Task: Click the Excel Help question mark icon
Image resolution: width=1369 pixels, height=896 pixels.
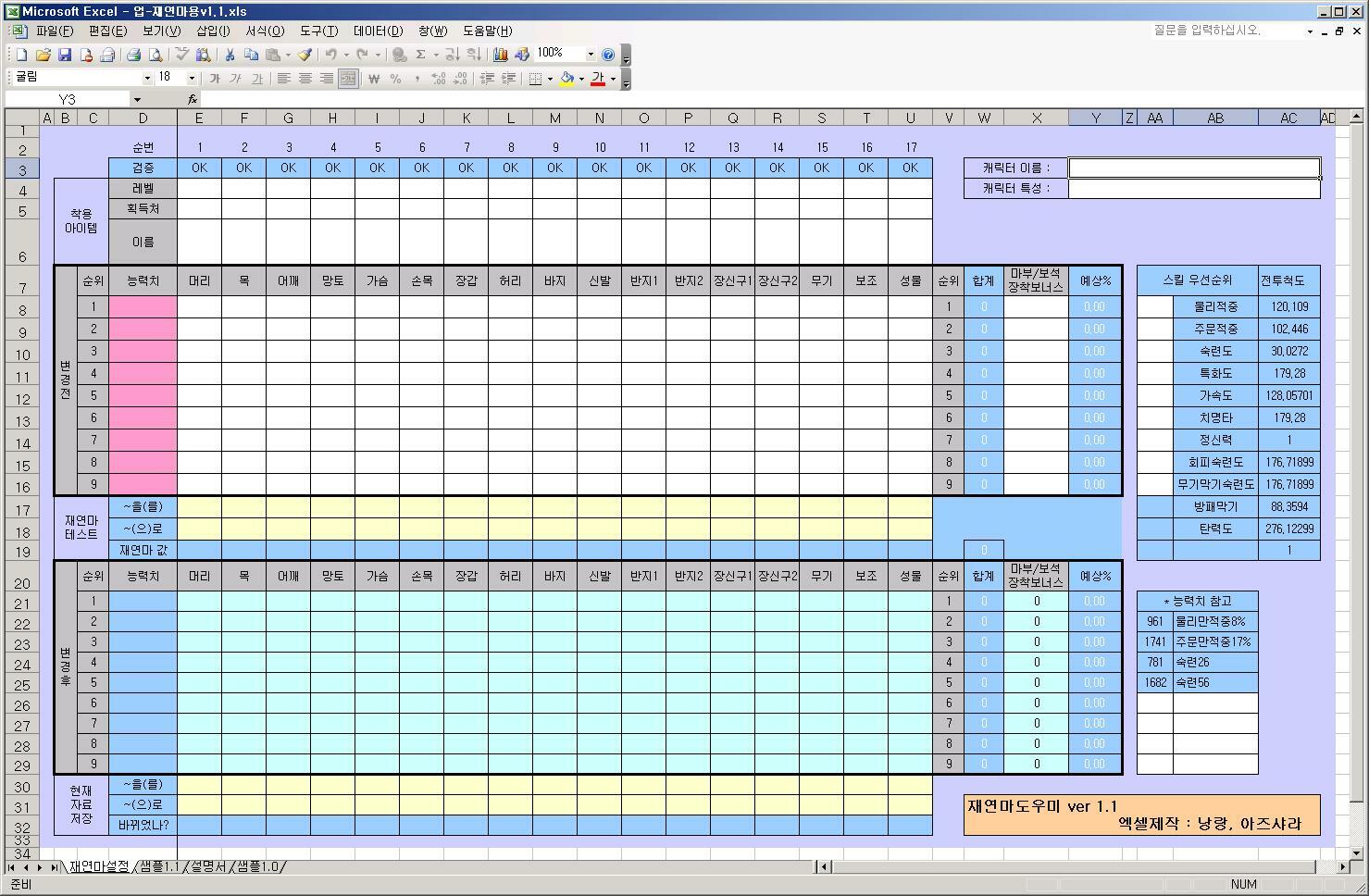Action: (608, 55)
